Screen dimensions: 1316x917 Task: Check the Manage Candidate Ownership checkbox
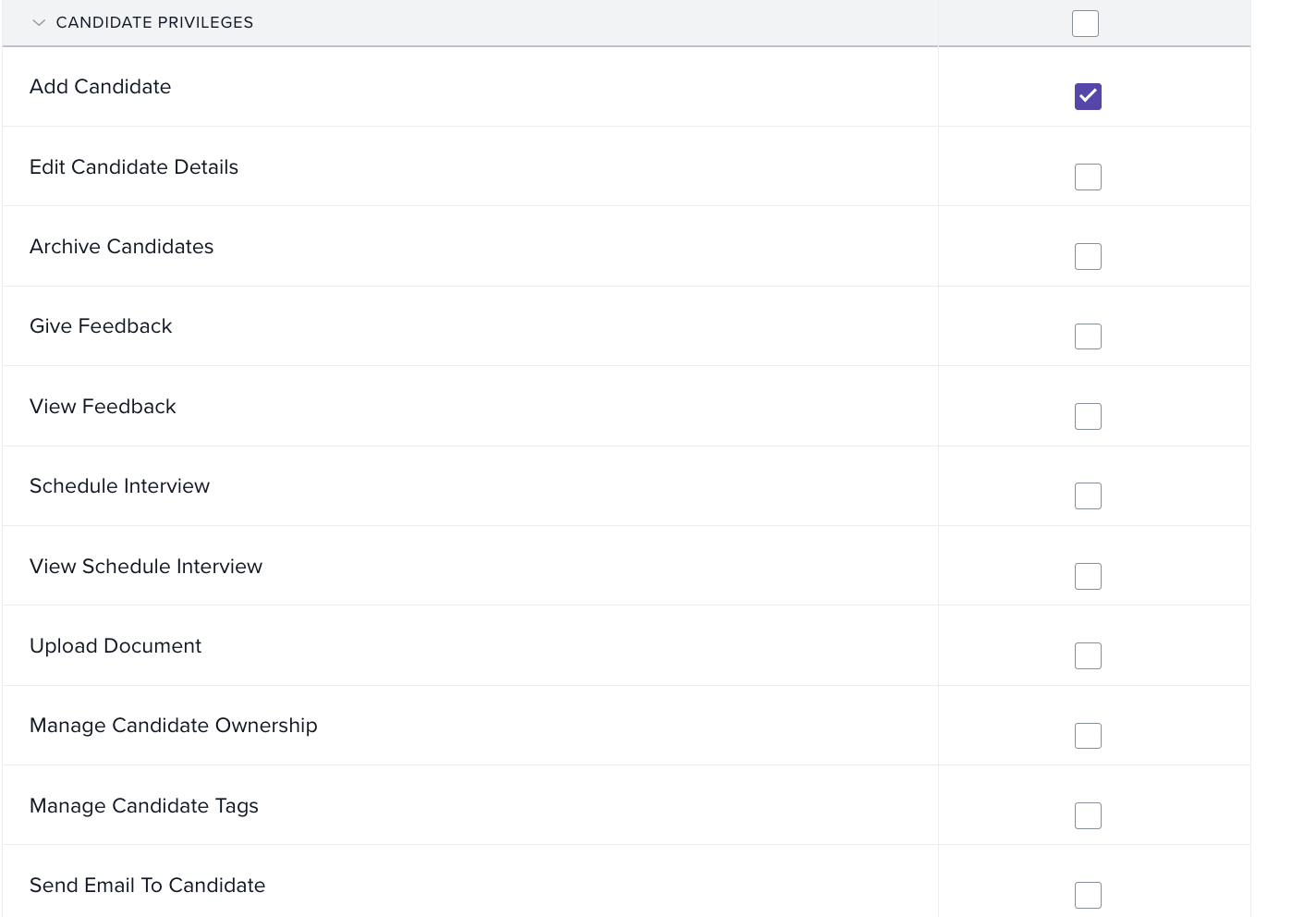coord(1088,736)
